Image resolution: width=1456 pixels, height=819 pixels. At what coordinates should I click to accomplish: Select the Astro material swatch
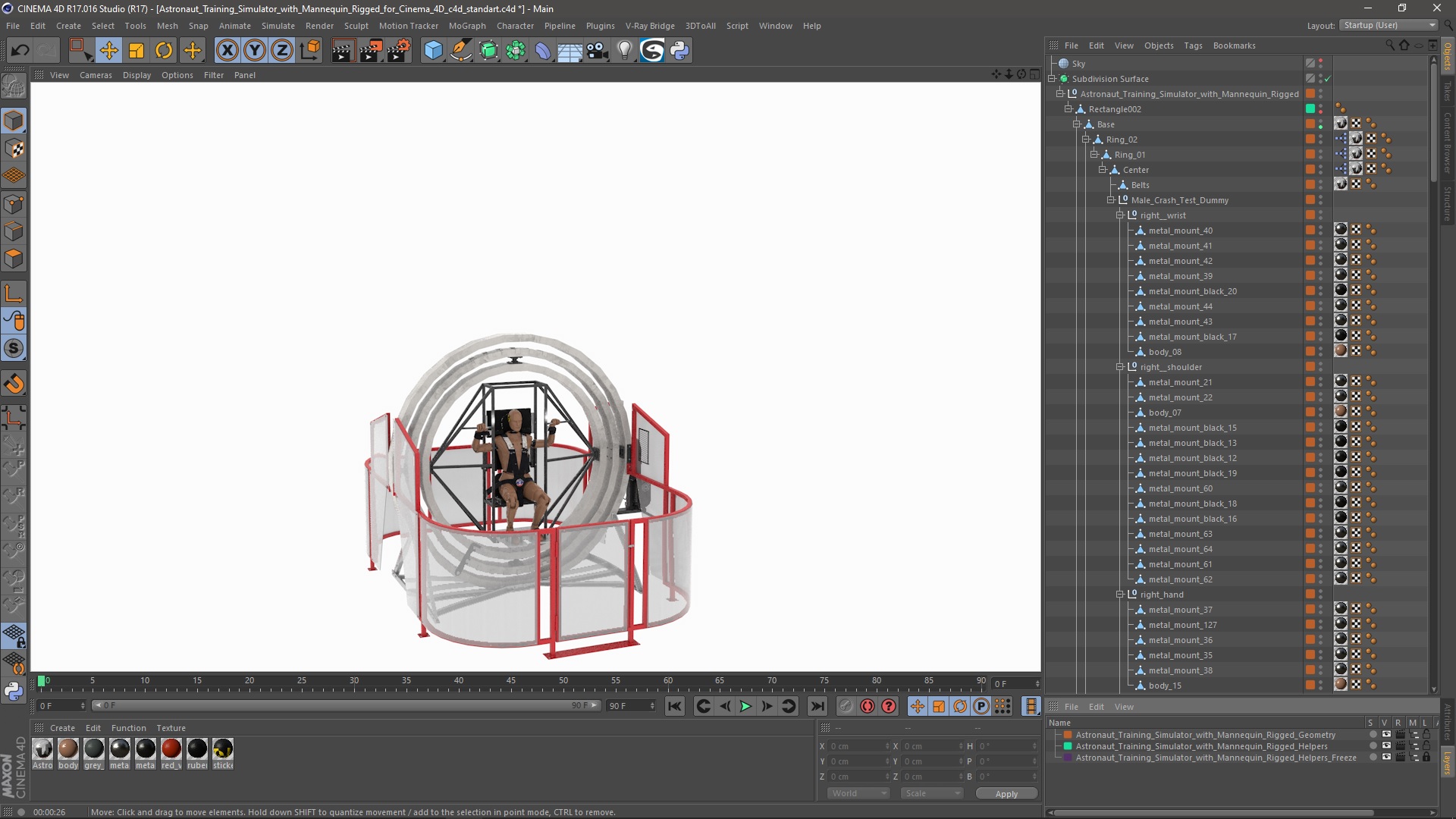pyautogui.click(x=42, y=755)
